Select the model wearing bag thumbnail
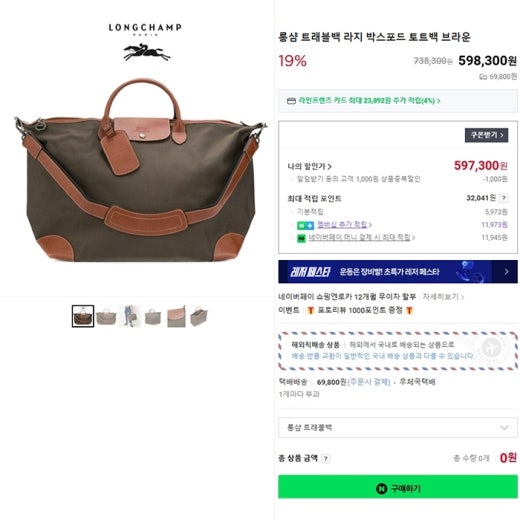The width and height of the screenshot is (520, 520). 130,316
